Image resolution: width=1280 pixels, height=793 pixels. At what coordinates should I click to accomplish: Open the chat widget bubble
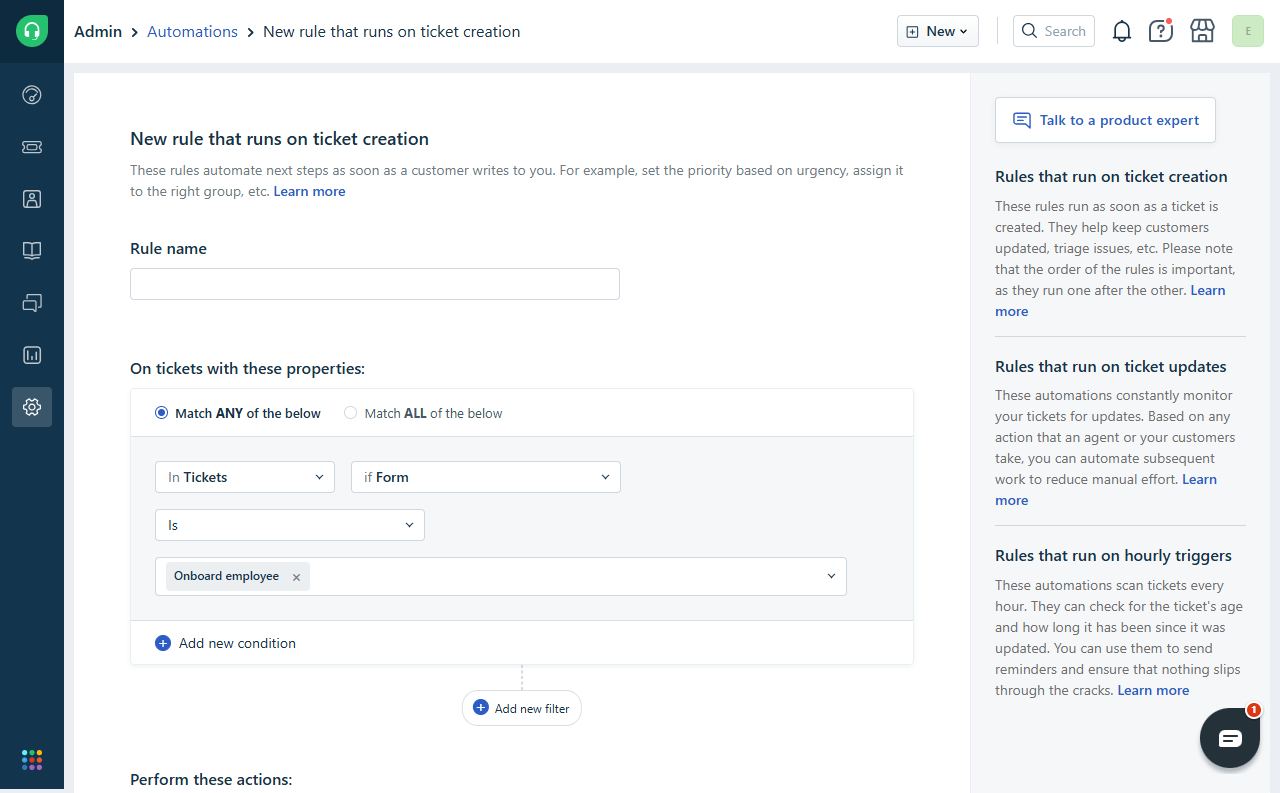[x=1230, y=738]
